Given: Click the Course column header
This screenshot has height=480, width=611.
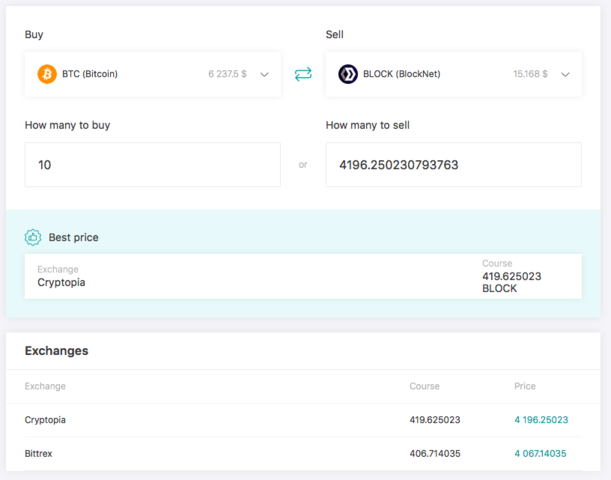Looking at the screenshot, I should coord(424,386).
